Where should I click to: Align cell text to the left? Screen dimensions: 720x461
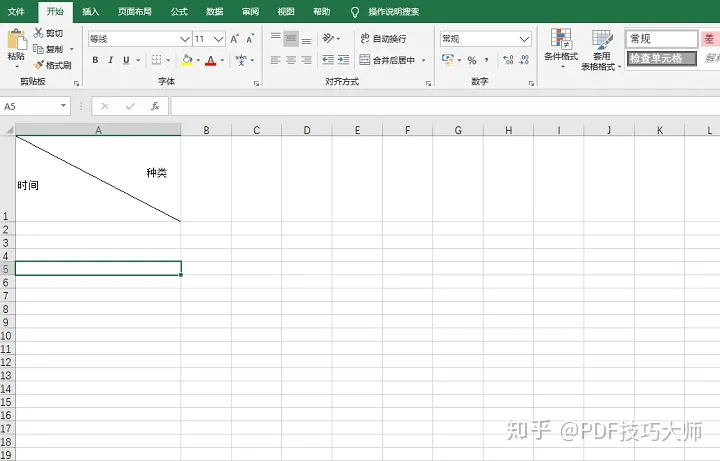[x=276, y=60]
